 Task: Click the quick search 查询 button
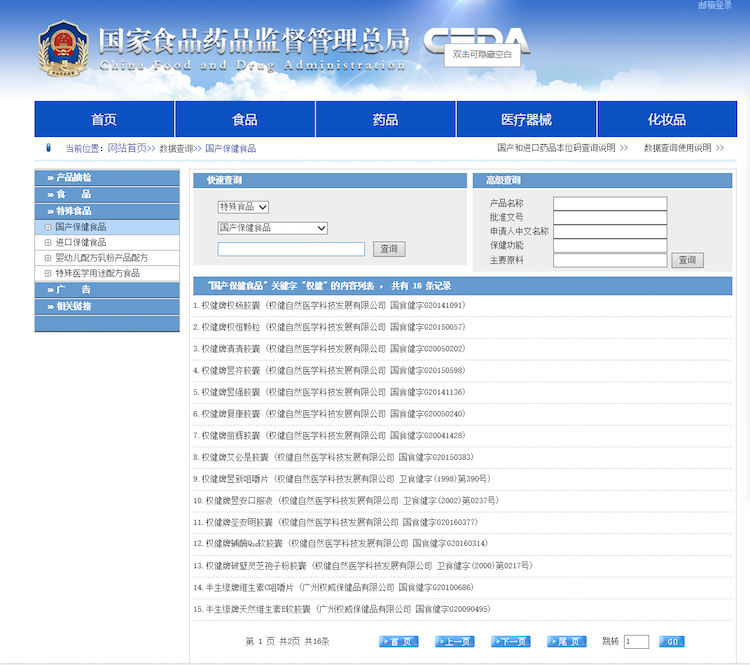pyautogui.click(x=389, y=249)
